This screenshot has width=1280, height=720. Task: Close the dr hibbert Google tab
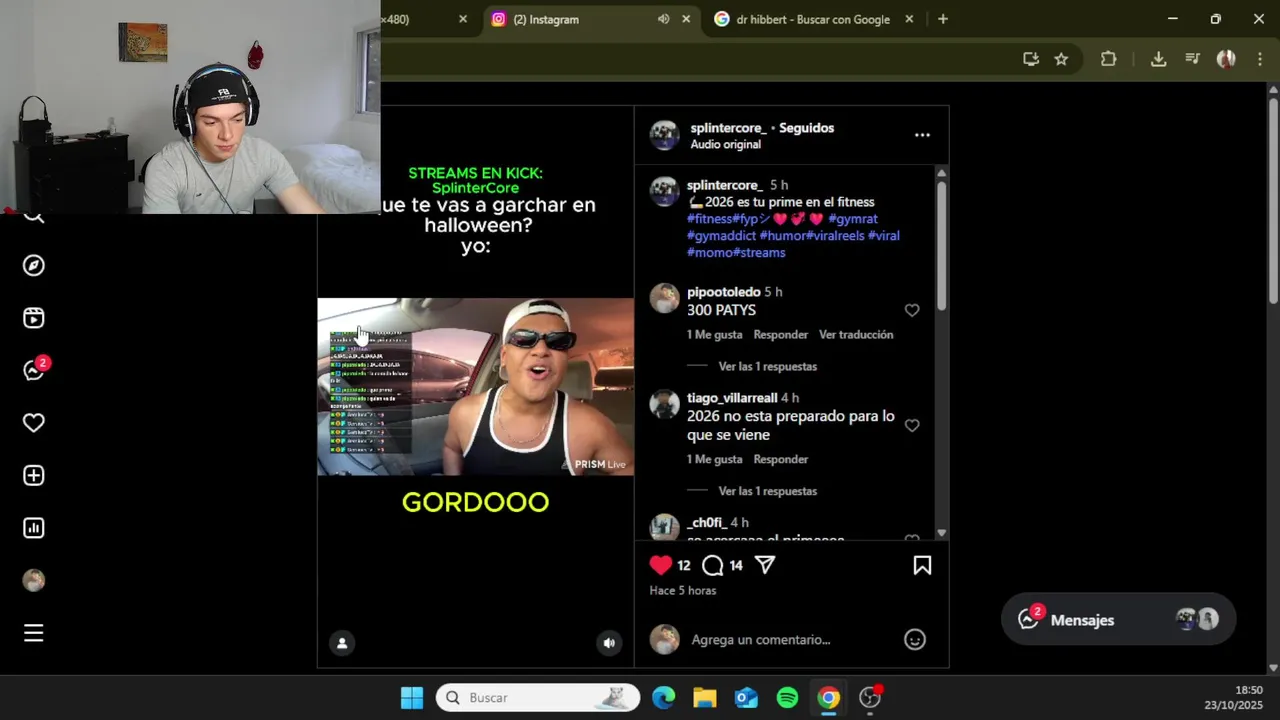tap(909, 19)
